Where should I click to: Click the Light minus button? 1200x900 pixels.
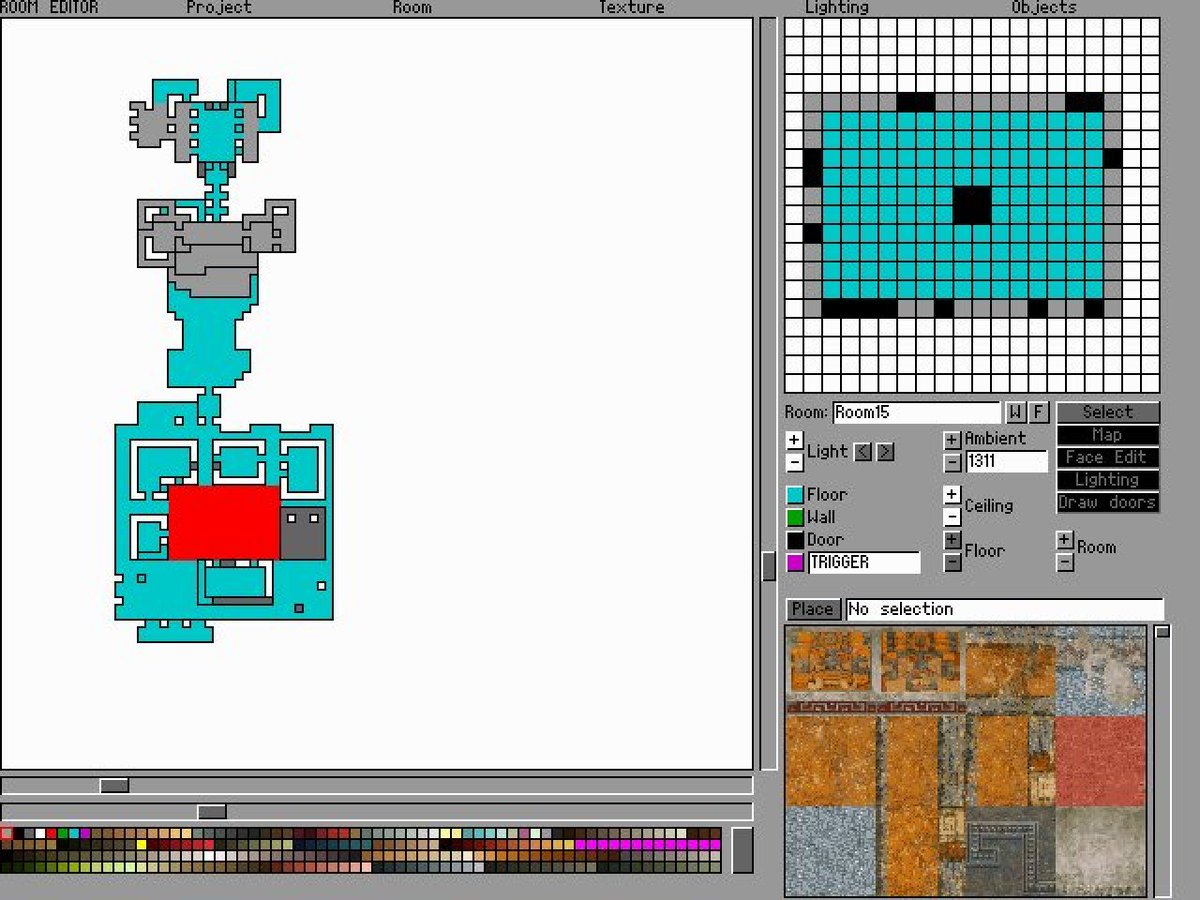pyautogui.click(x=794, y=462)
